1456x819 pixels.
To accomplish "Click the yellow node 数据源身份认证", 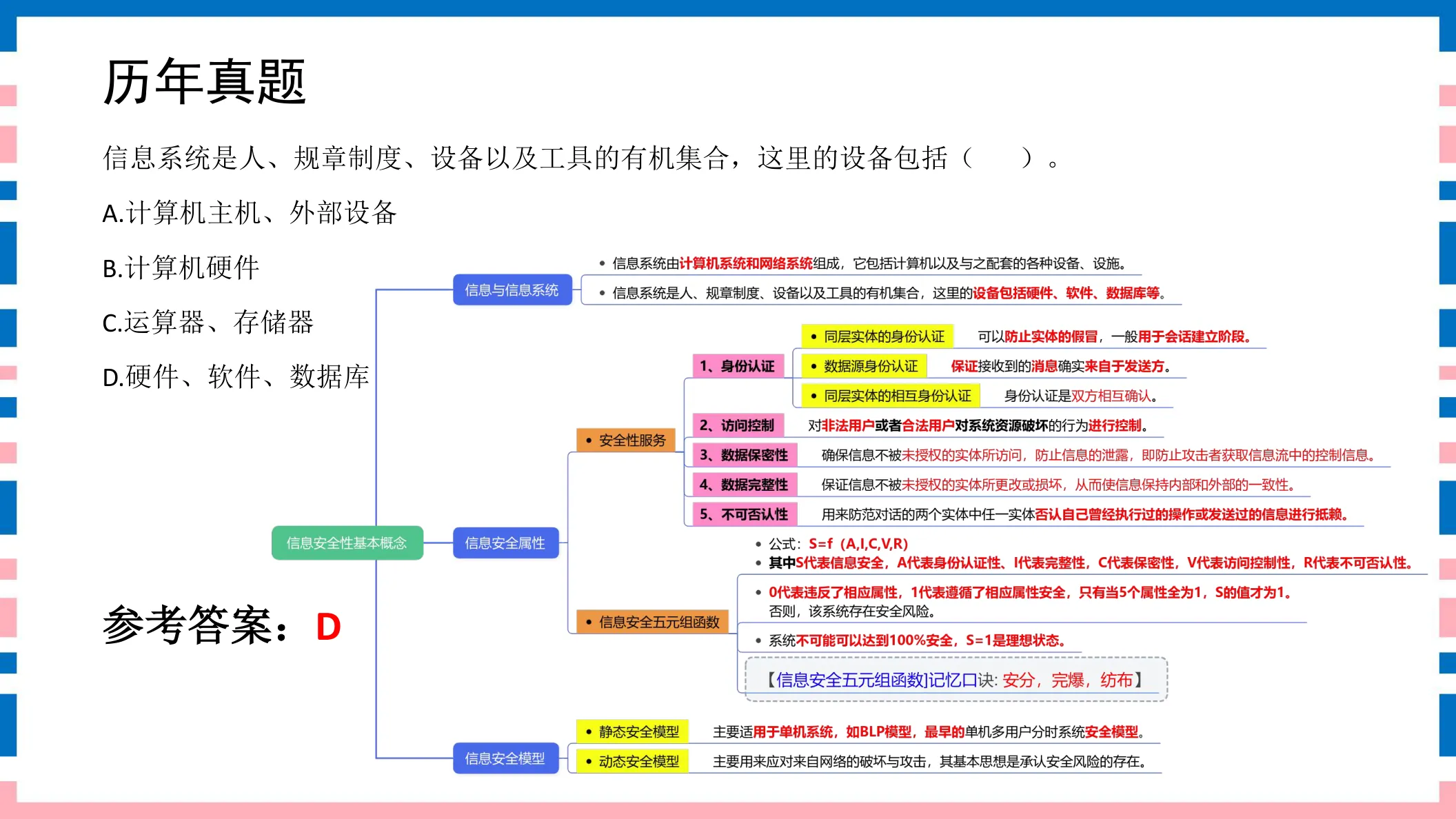I will pyautogui.click(x=865, y=366).
